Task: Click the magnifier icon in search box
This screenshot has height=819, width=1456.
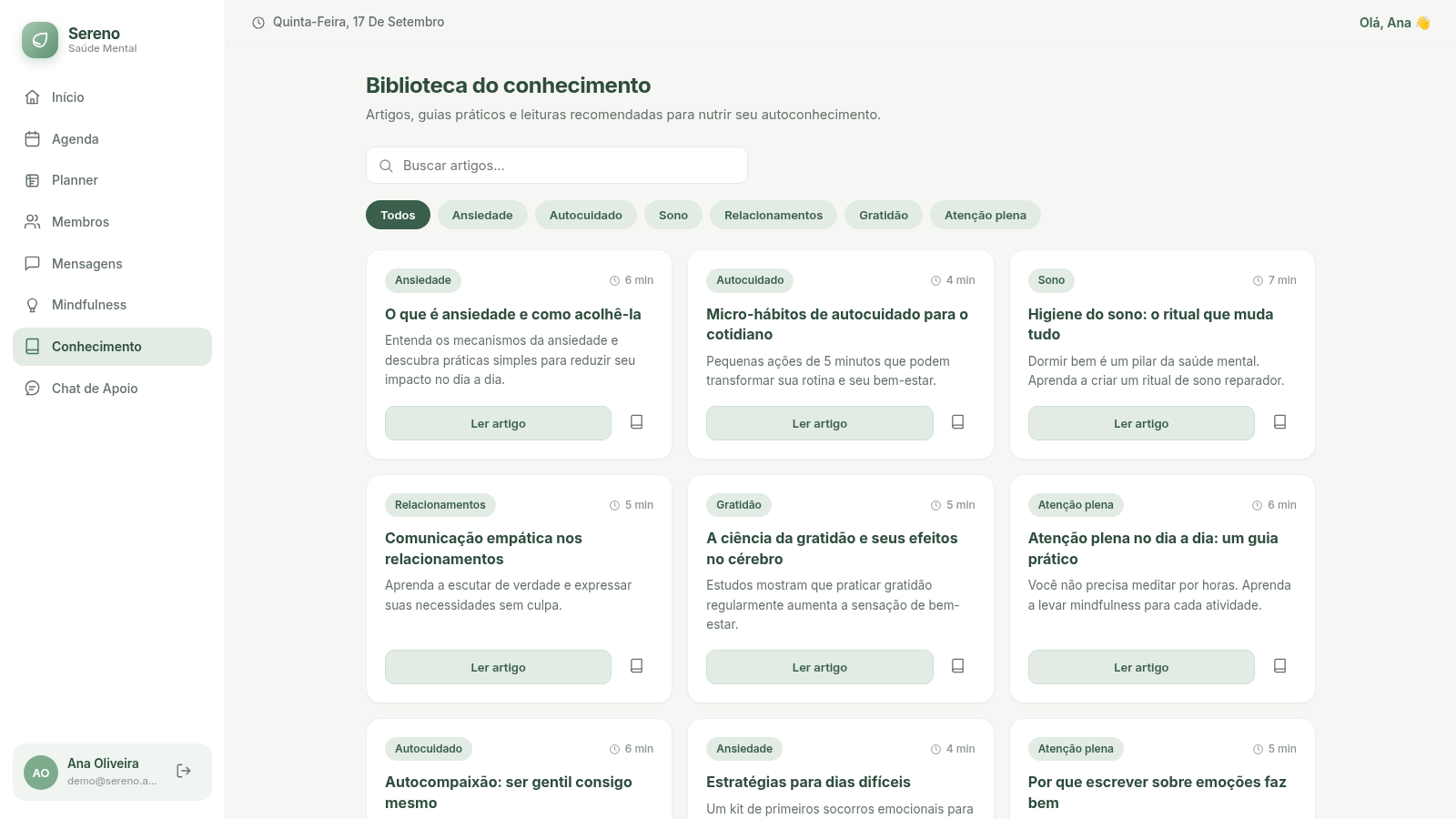Action: point(386,166)
